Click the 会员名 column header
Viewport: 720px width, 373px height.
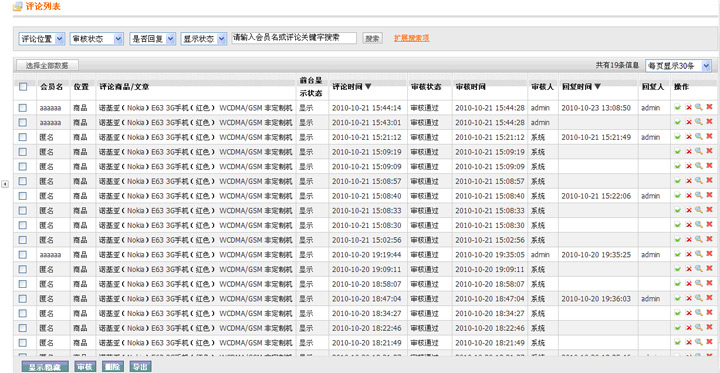click(x=51, y=86)
